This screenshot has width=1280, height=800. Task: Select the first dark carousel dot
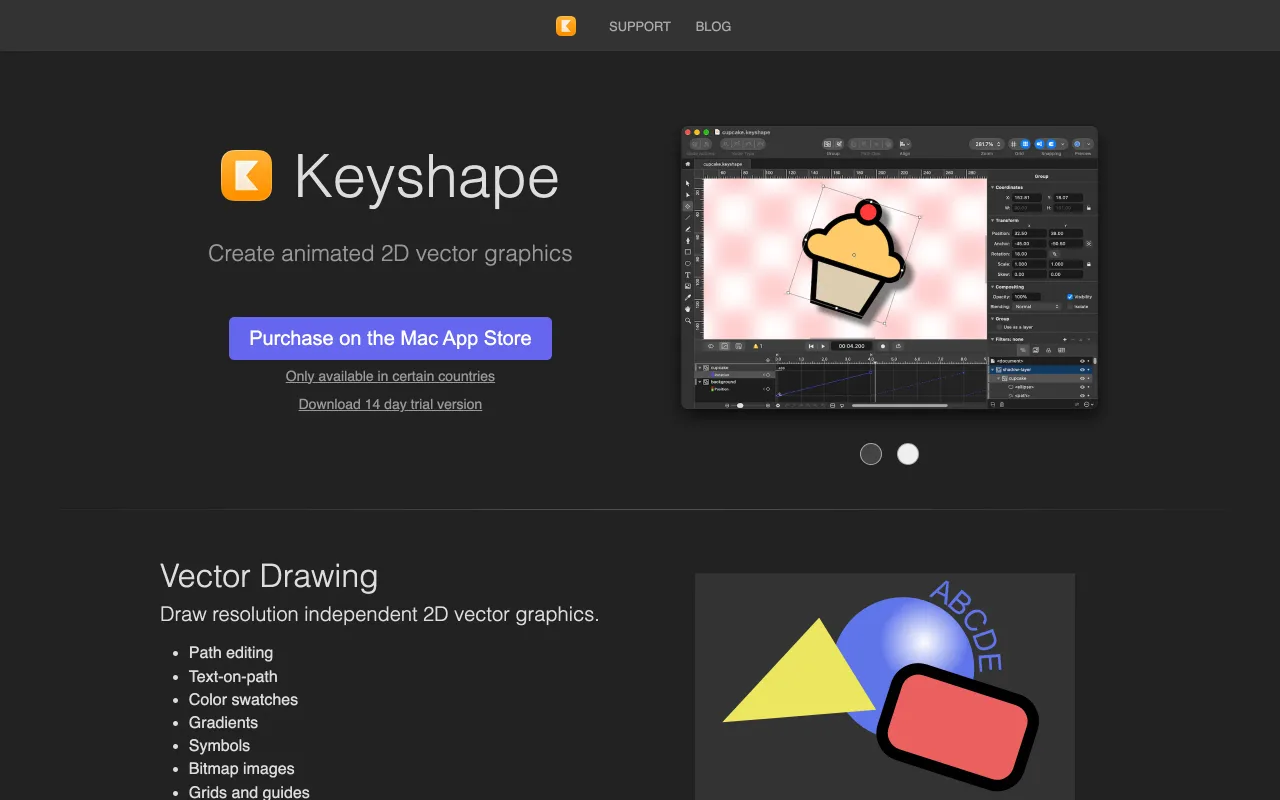[871, 454]
